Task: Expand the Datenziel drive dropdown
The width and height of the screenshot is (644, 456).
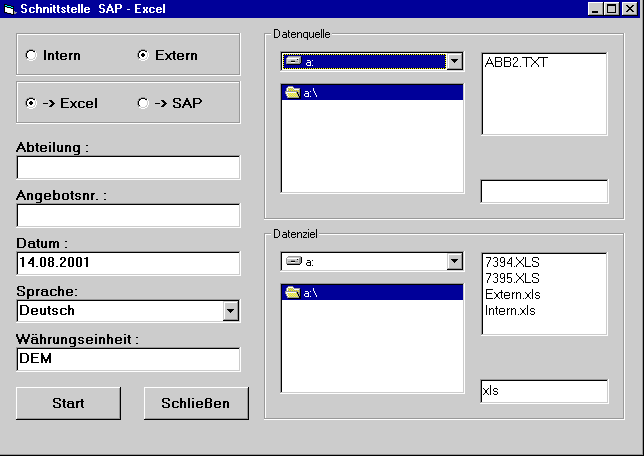Action: (455, 262)
